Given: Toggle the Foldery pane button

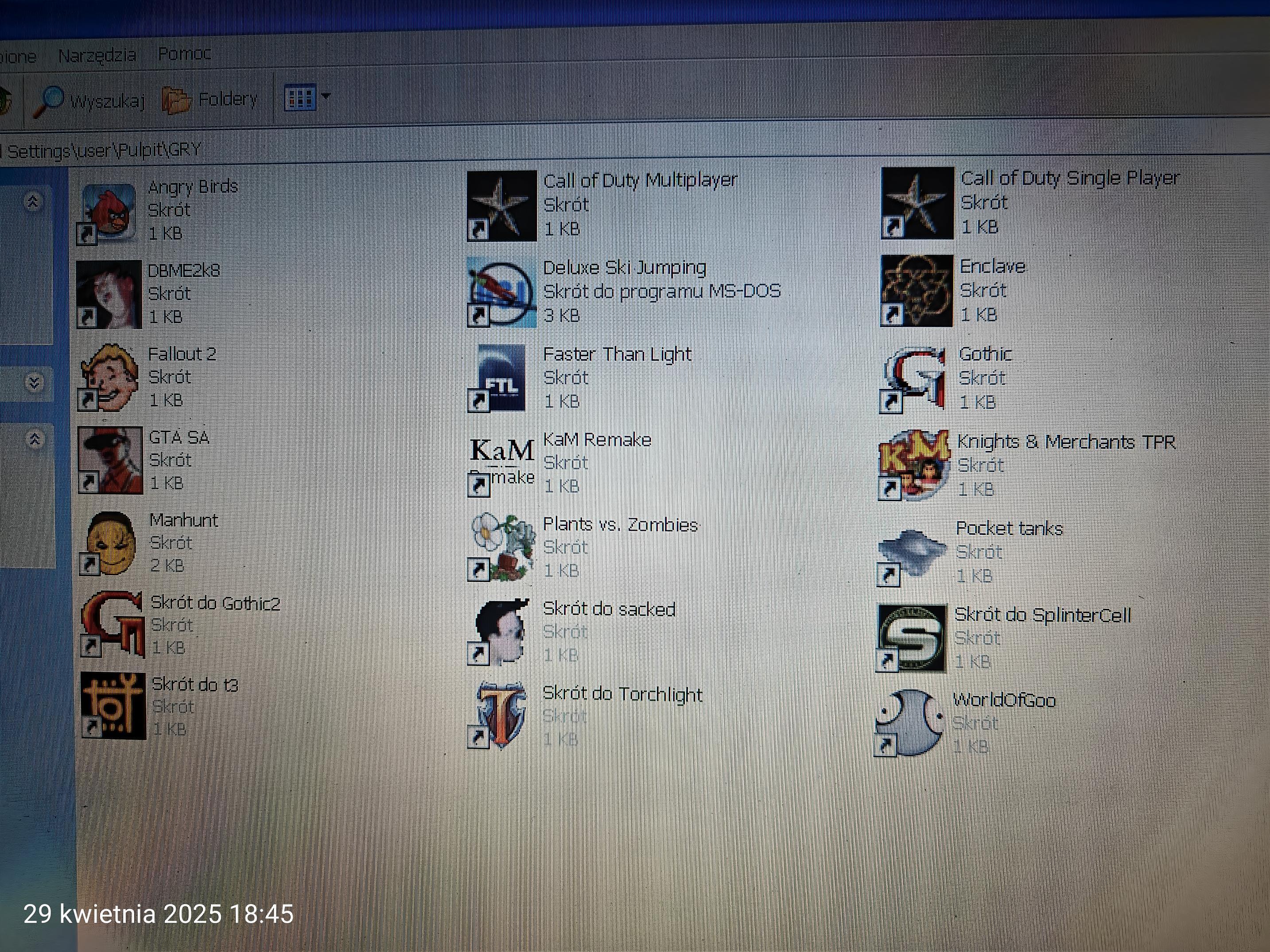Looking at the screenshot, I should click(210, 100).
